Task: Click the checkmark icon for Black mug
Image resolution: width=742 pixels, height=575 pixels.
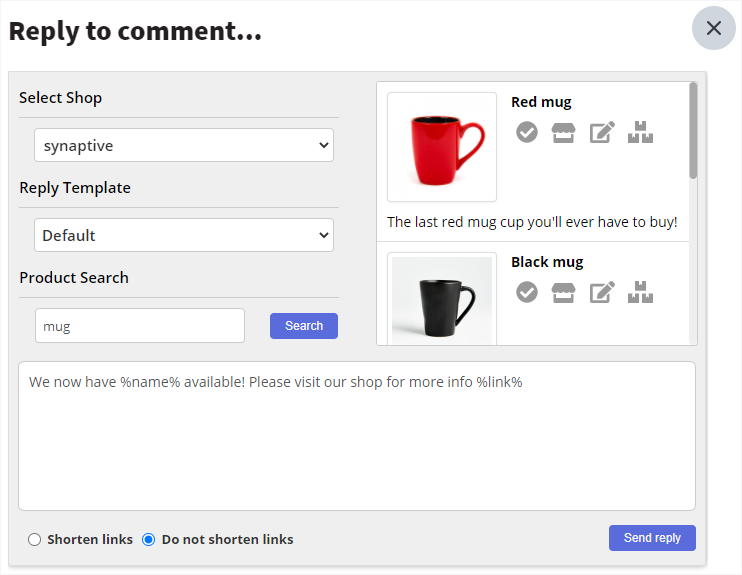Action: (x=527, y=292)
